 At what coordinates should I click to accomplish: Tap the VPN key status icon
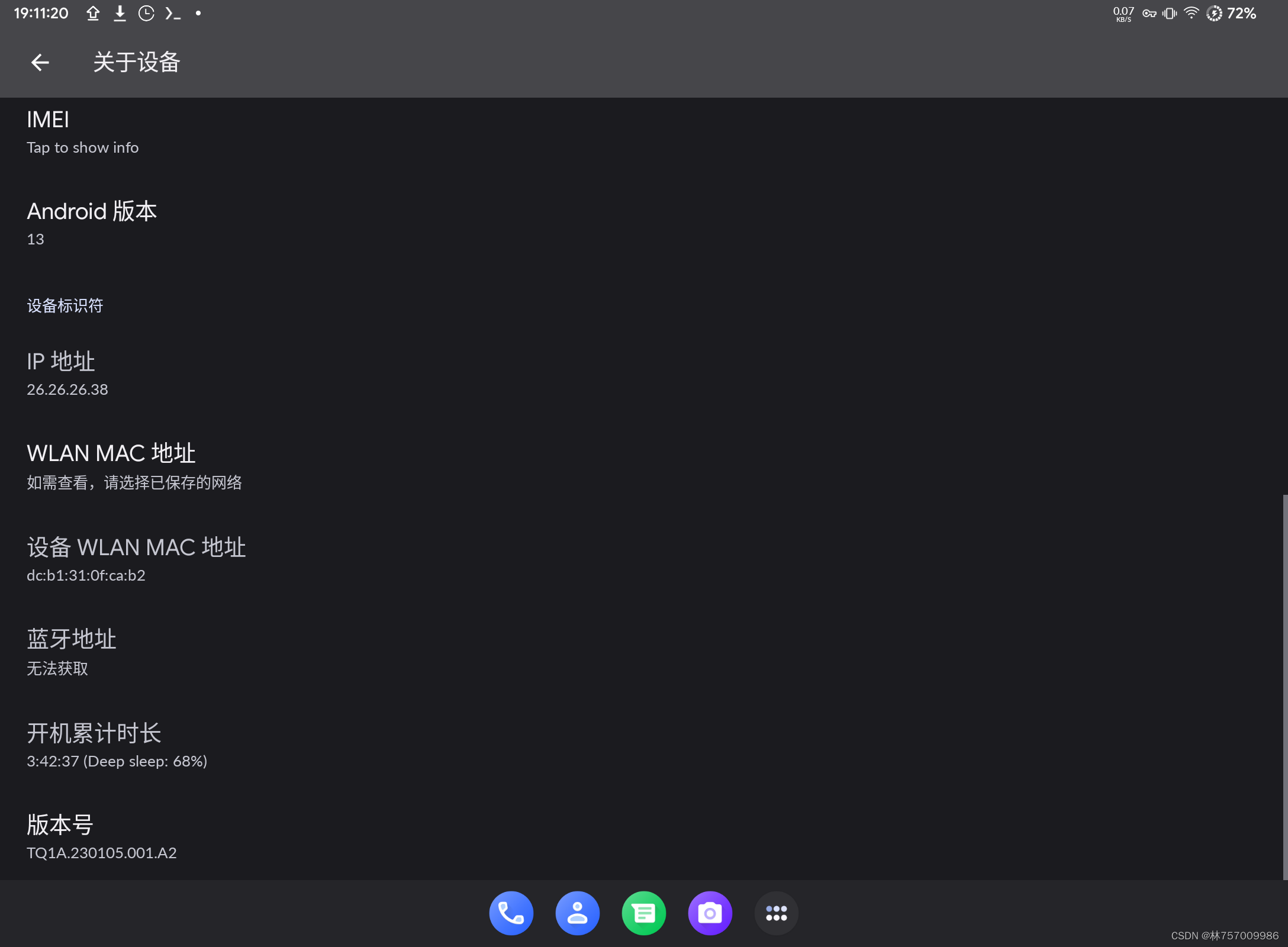pos(1149,13)
